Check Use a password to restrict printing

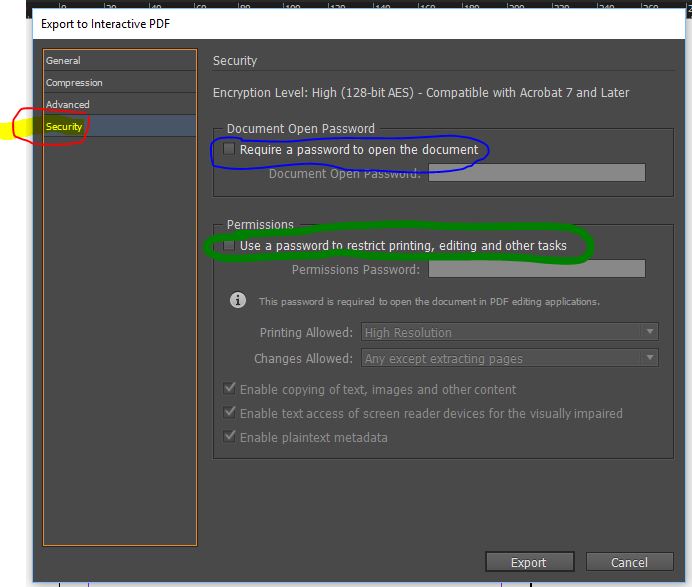230,246
